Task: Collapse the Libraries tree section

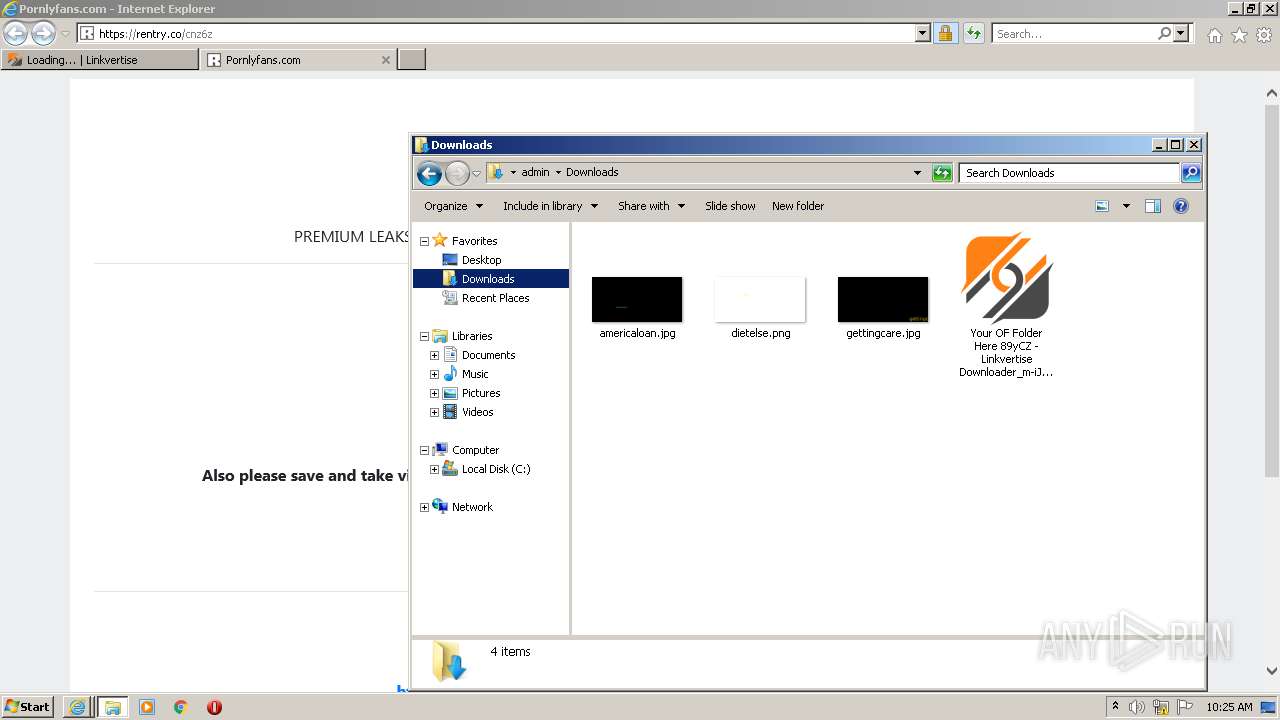Action: click(424, 336)
